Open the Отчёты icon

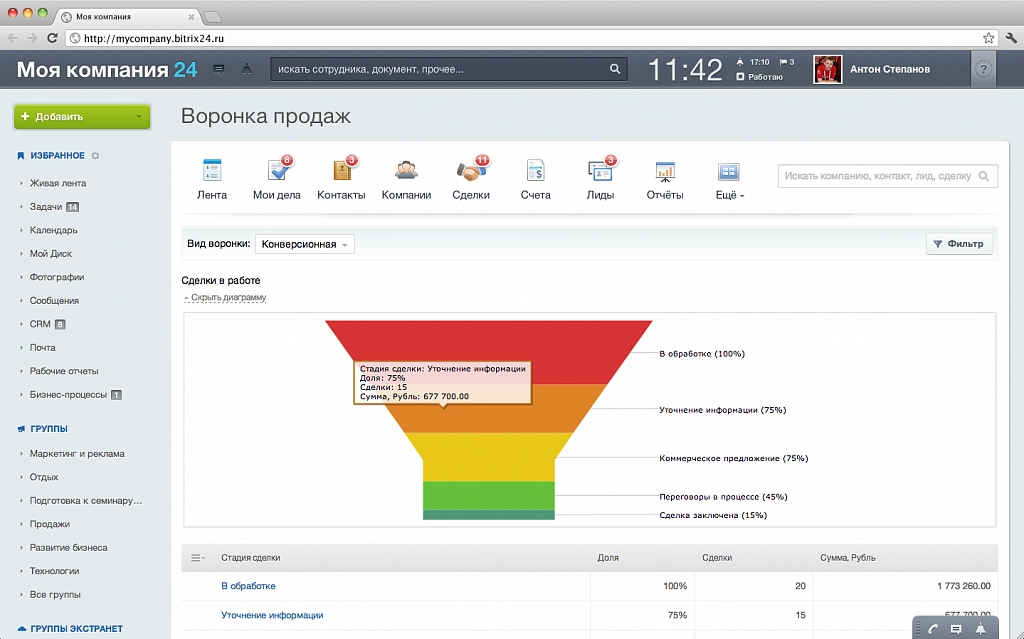664,170
